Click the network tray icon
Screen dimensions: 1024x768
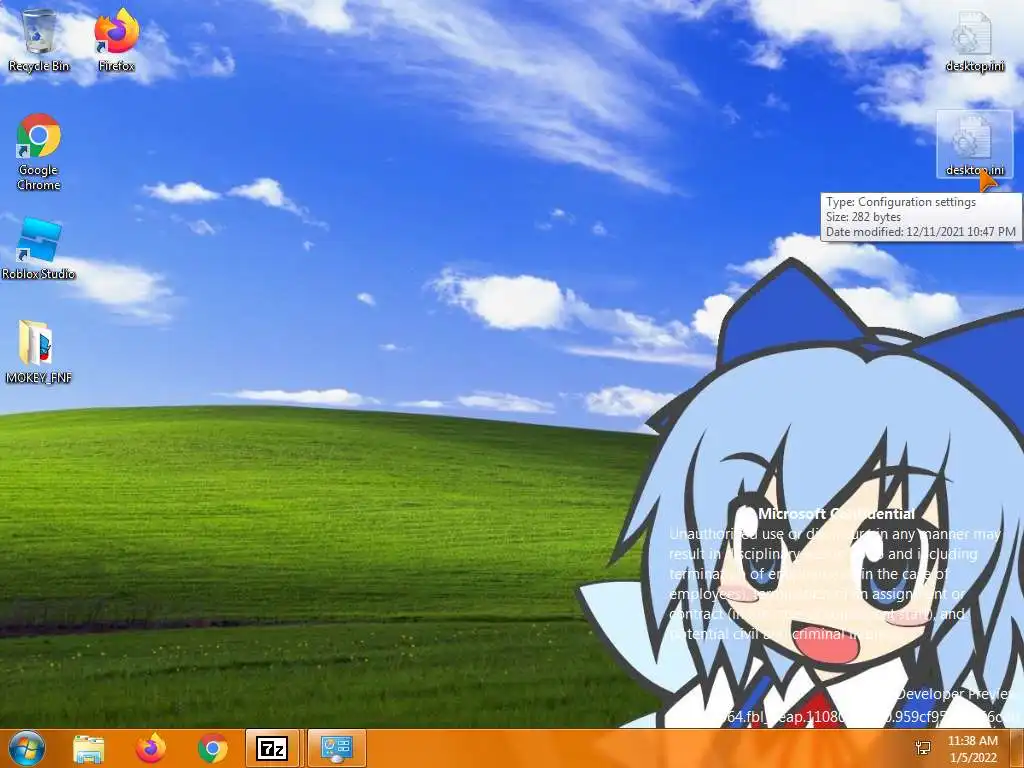point(923,748)
